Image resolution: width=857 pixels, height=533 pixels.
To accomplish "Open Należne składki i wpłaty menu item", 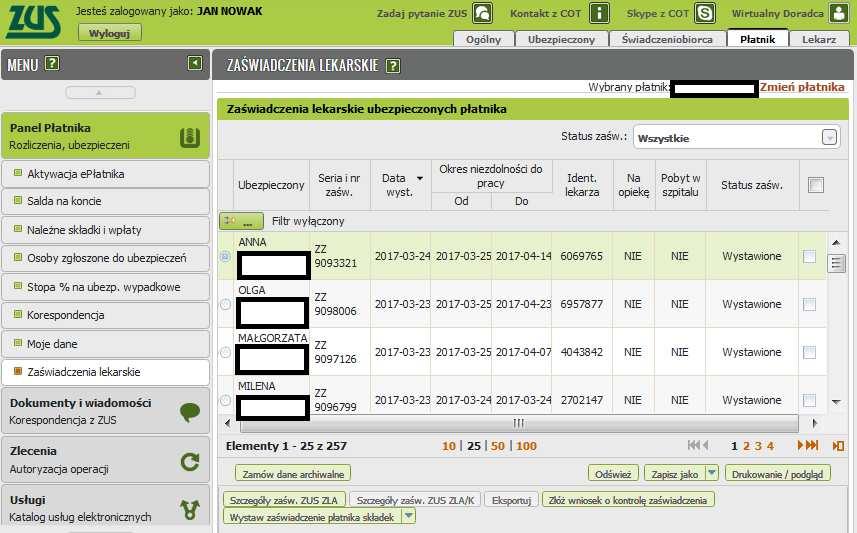I will tap(105, 230).
